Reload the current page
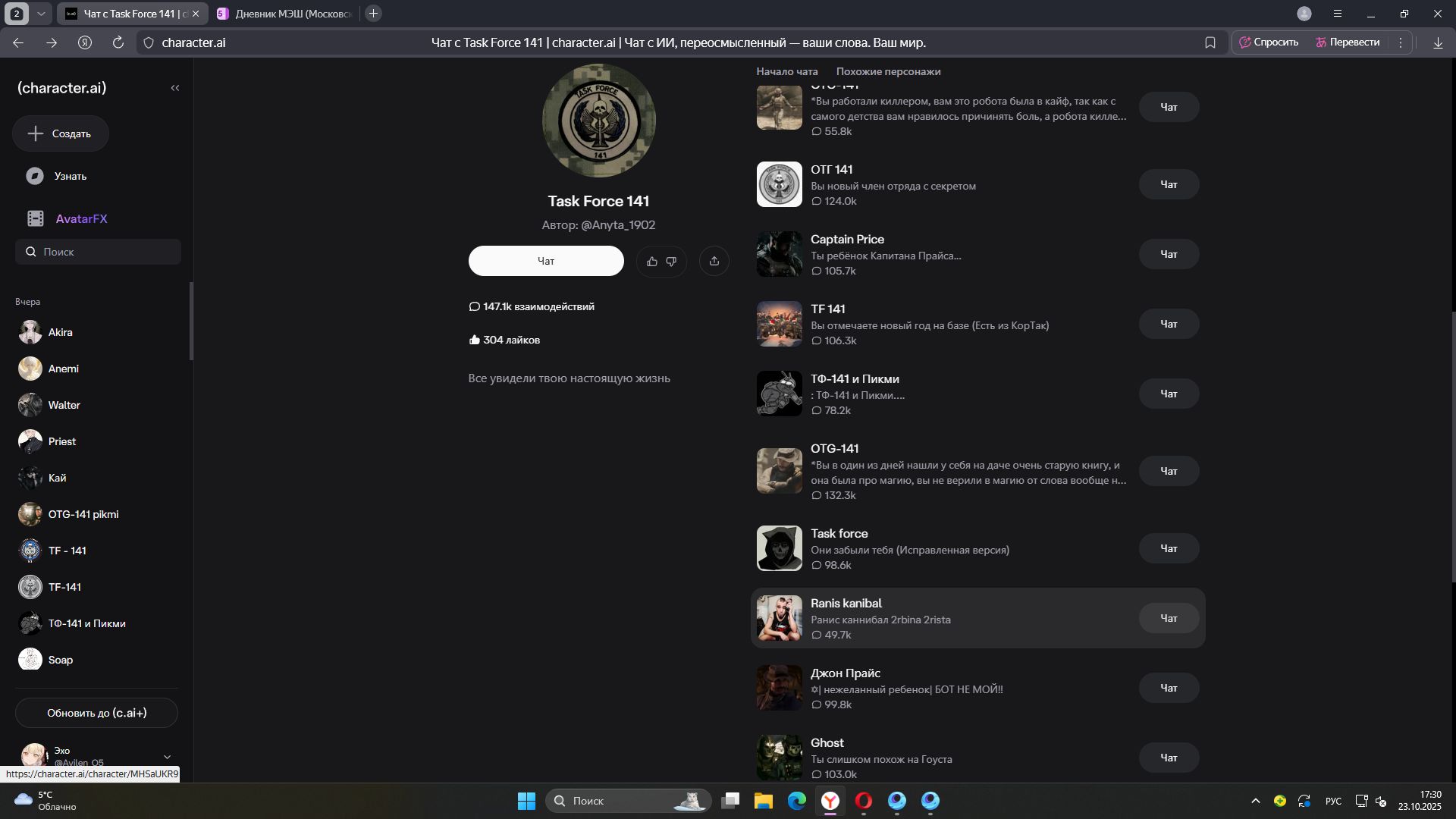Viewport: 1456px width, 819px height. pos(118,42)
